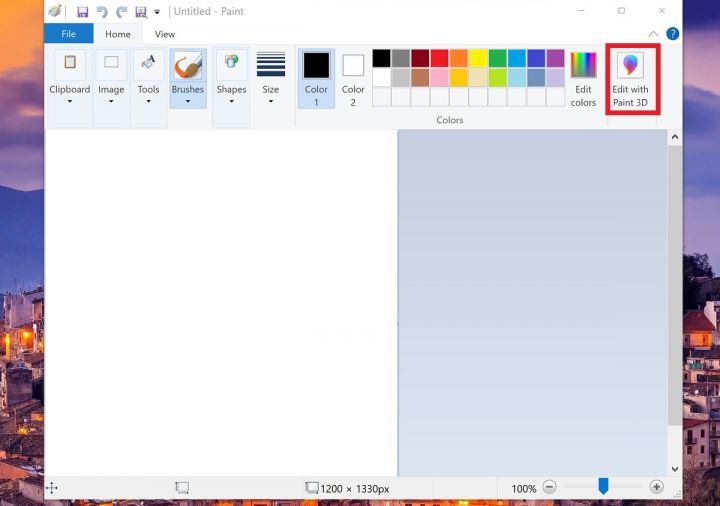
Task: Click the zoom out minus button
Action: click(x=549, y=487)
